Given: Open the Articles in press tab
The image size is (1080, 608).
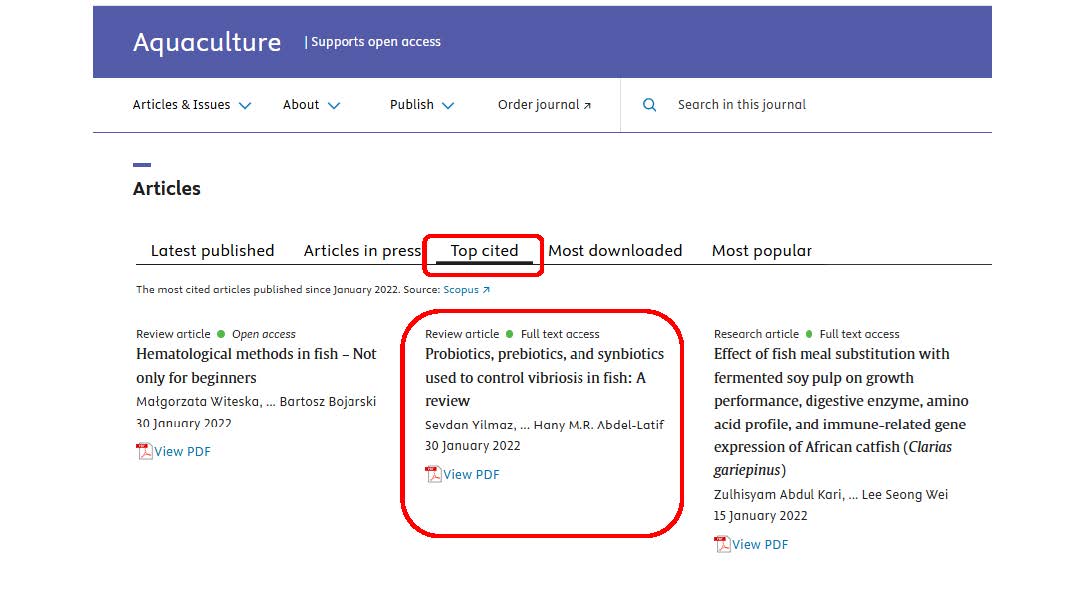Looking at the screenshot, I should click(x=362, y=251).
